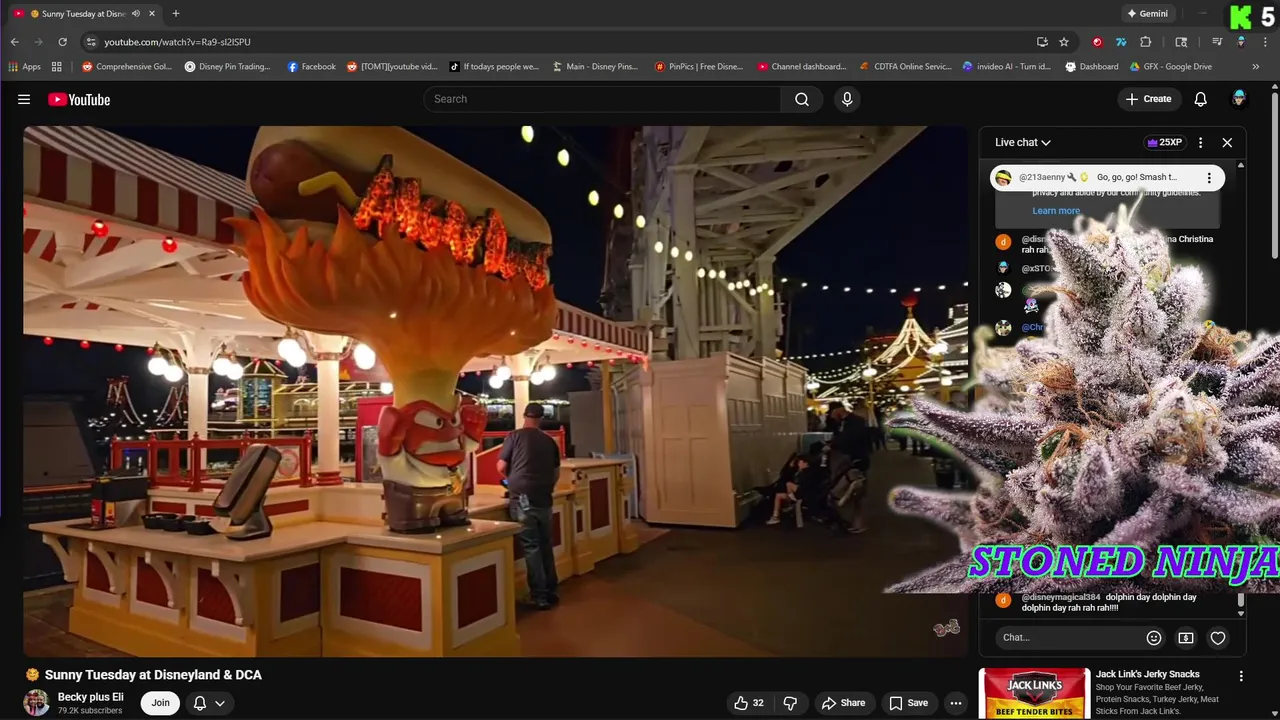Open the invideo AI bookmark
This screenshot has height=720, width=1280.
(x=1007, y=67)
